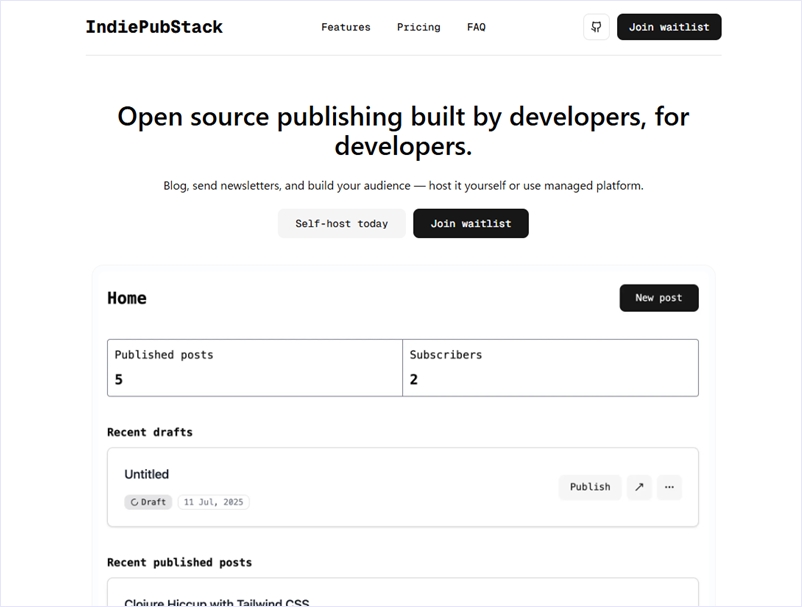Click the Self-host today button
Image resolution: width=802 pixels, height=607 pixels.
pyautogui.click(x=341, y=223)
